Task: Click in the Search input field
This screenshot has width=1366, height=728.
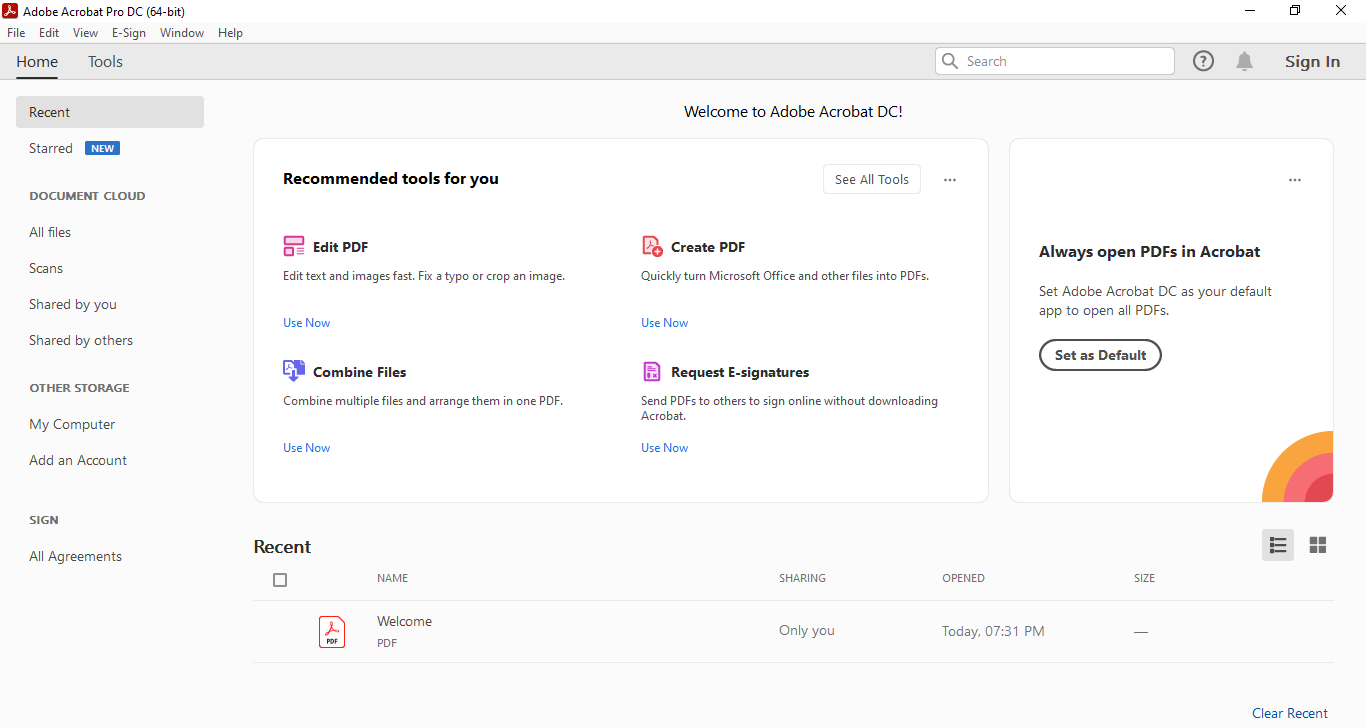Action: click(1065, 61)
